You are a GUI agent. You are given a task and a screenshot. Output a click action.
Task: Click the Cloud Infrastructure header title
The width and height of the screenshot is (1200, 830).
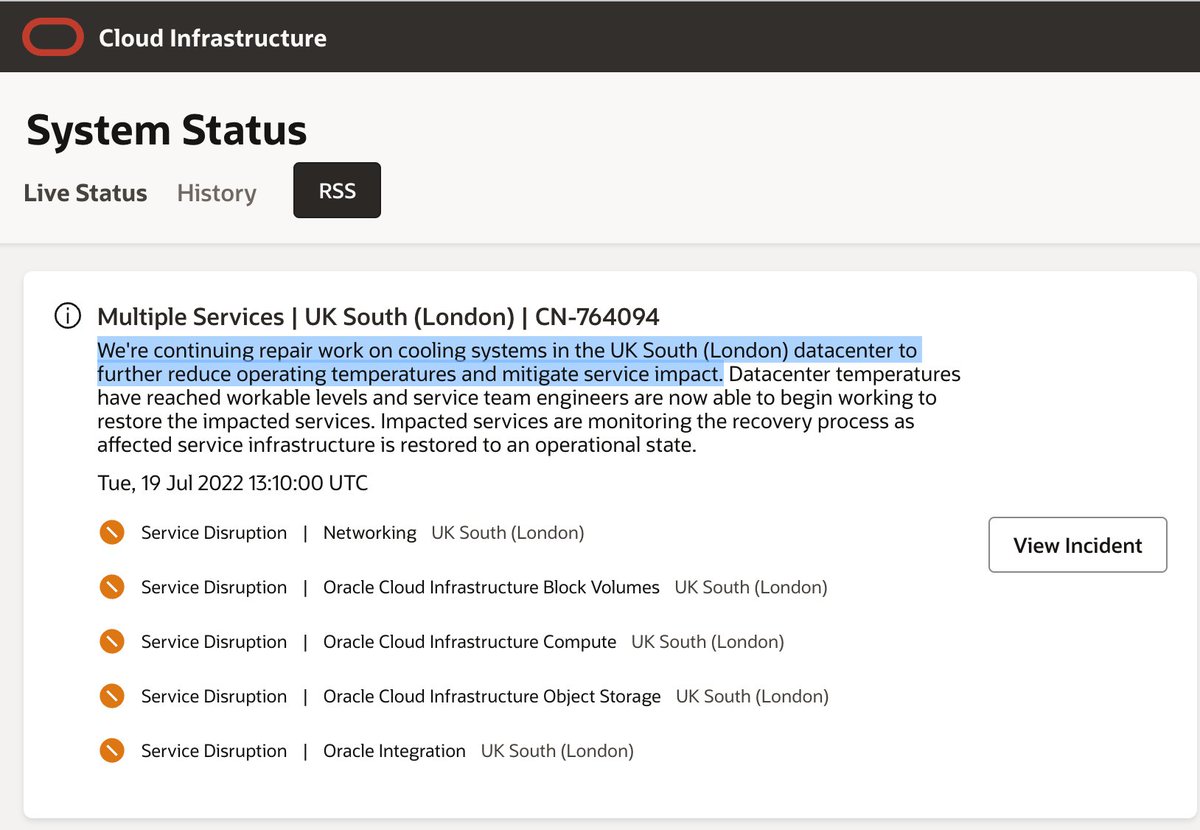pos(212,38)
